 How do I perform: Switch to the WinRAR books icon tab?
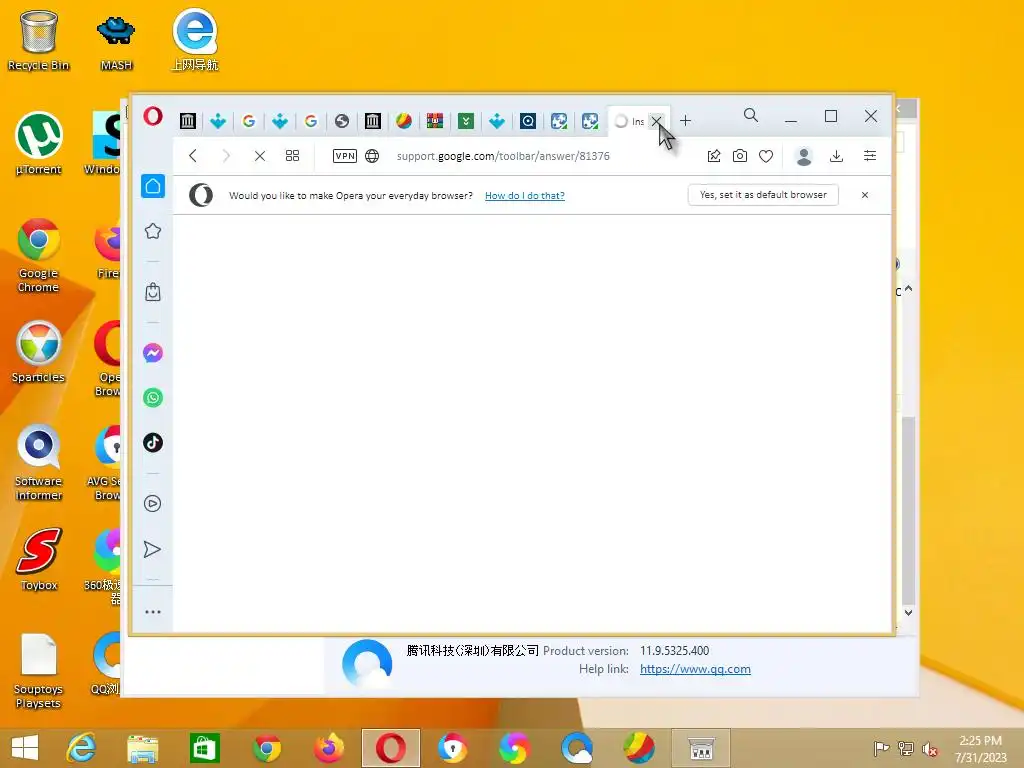pyautogui.click(x=435, y=121)
